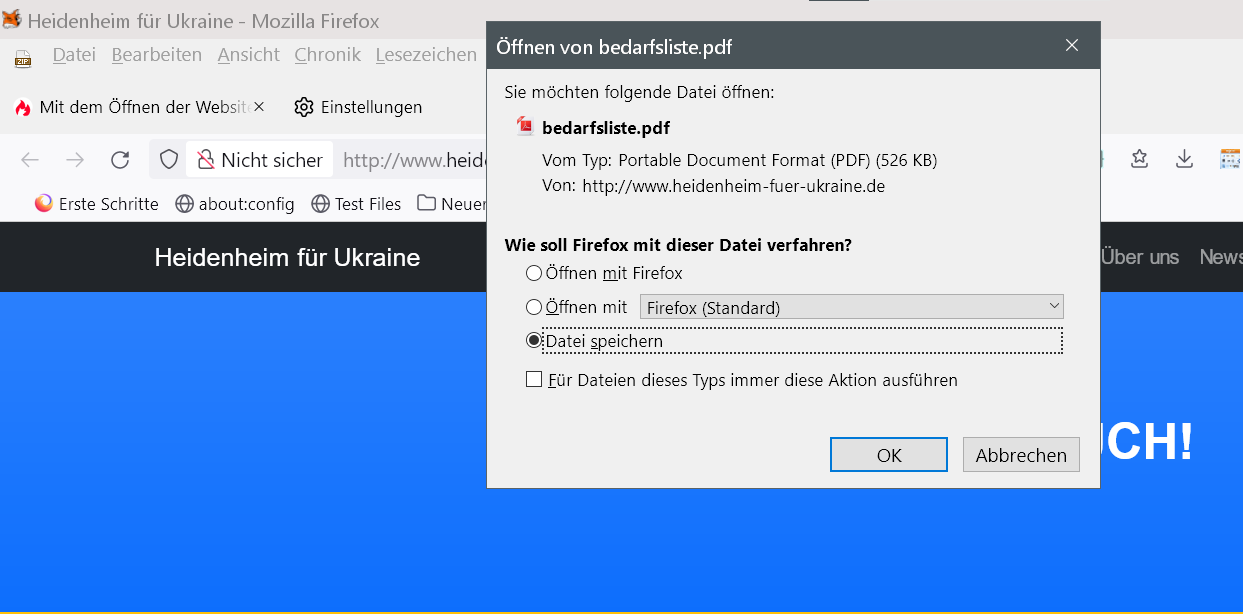
Task: Click the tracking protection shield icon
Action: 169,160
